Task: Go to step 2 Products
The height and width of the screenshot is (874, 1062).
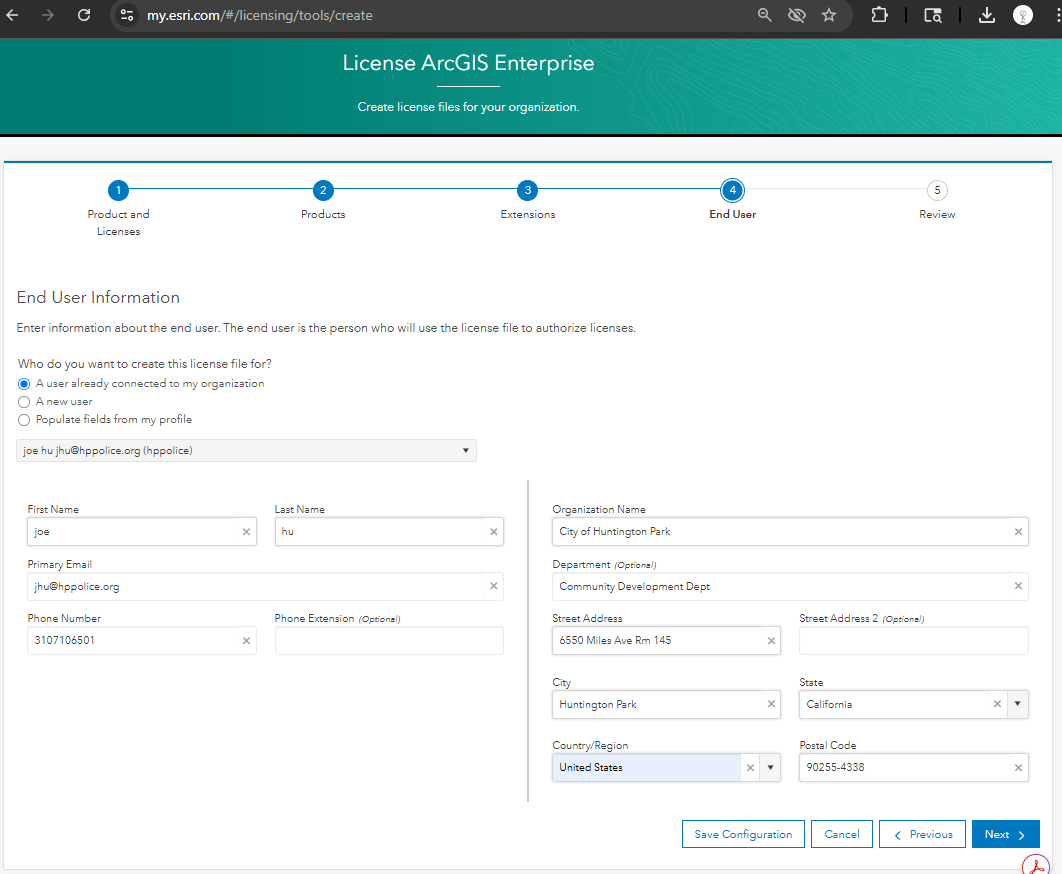Action: click(323, 191)
